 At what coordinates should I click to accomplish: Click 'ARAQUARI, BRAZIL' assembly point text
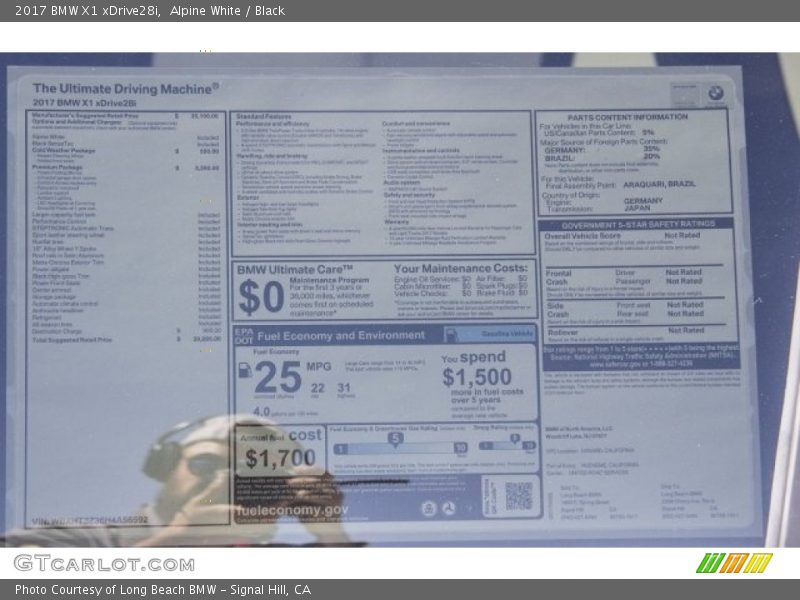(659, 184)
